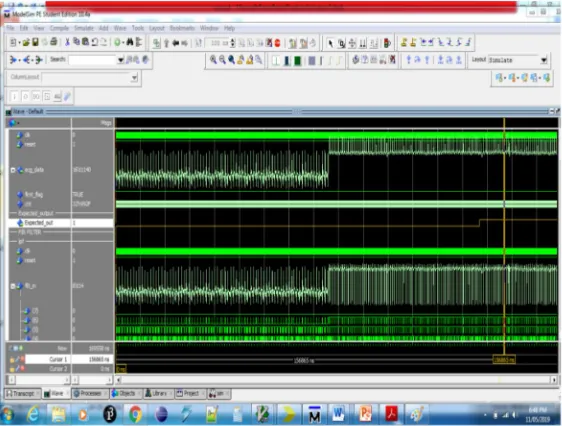This screenshot has height=426, width=562.
Task: Click the Undo toolbar icon
Action: (95, 42)
